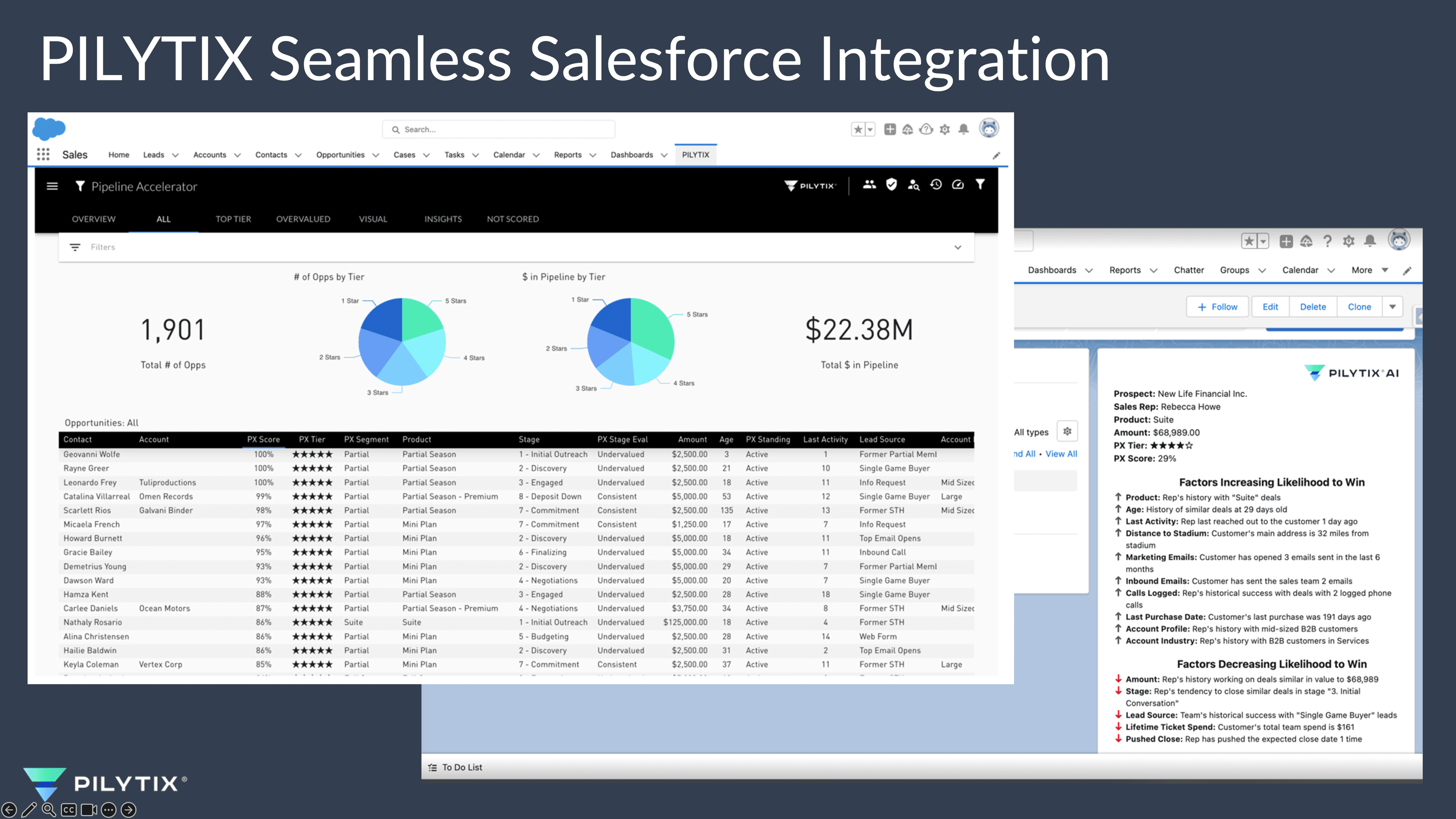Viewport: 1456px width, 819px height.
Task: Click the Clone button
Action: (1359, 307)
